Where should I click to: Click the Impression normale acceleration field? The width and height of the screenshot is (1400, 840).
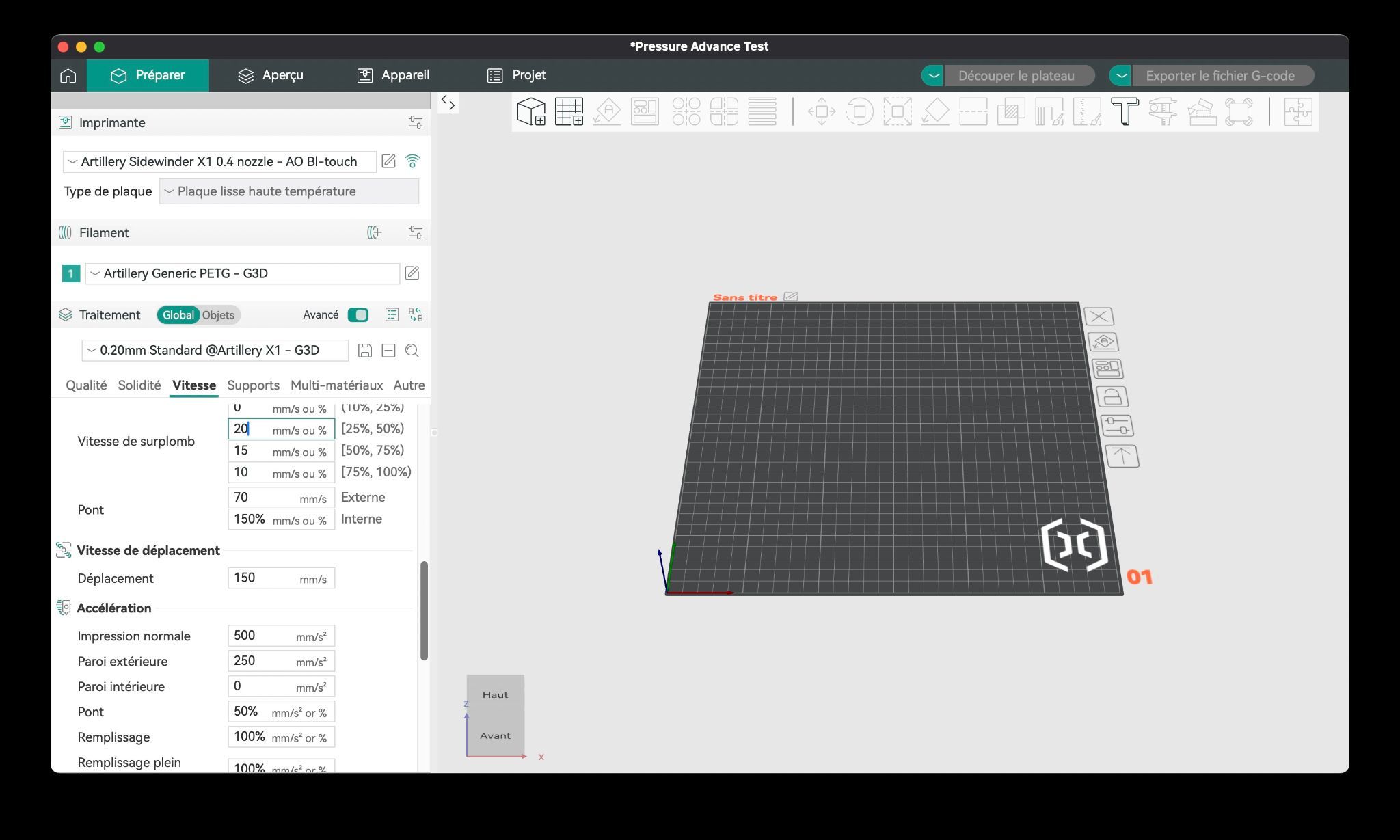pos(281,636)
